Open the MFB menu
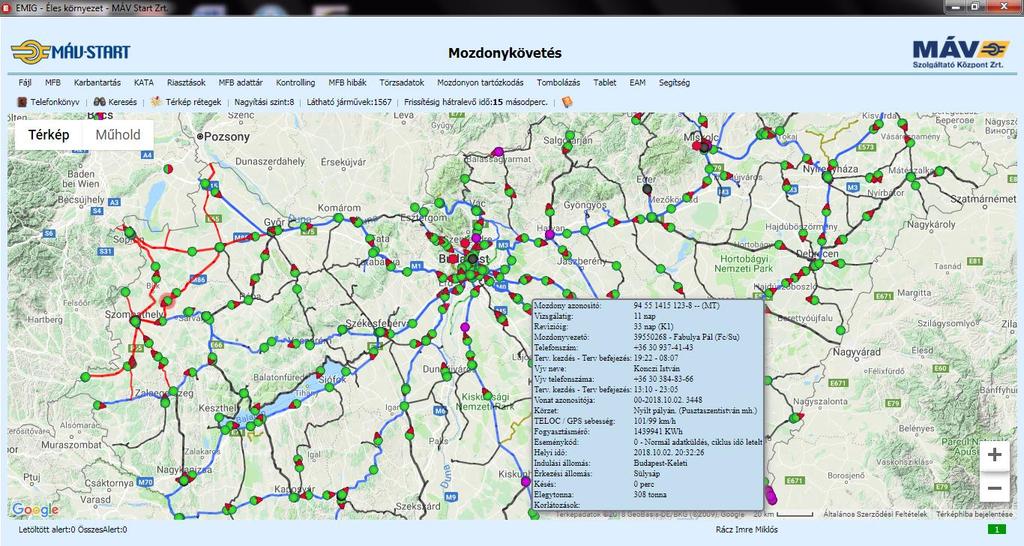1024x546 pixels. pyautogui.click(x=53, y=83)
